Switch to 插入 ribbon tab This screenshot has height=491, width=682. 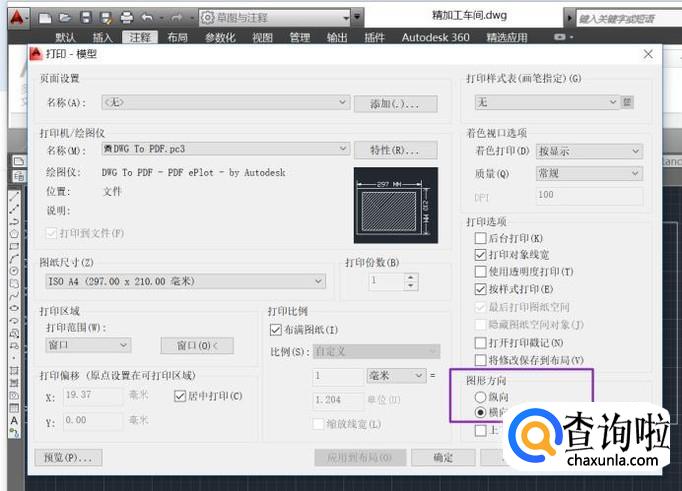pos(103,37)
